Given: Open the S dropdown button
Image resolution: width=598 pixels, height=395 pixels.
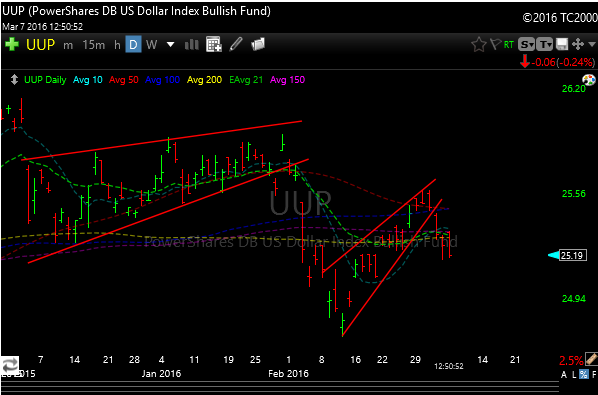Looking at the screenshot, I should 526,45.
